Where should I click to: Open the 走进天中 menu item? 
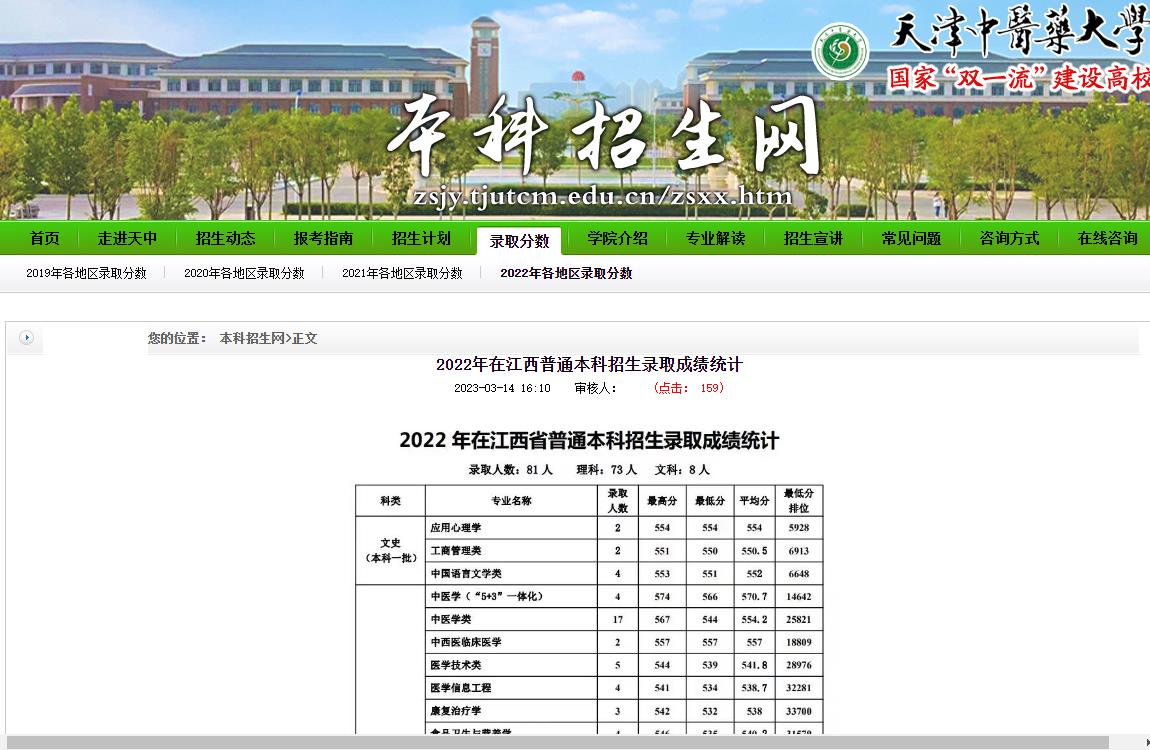point(128,238)
